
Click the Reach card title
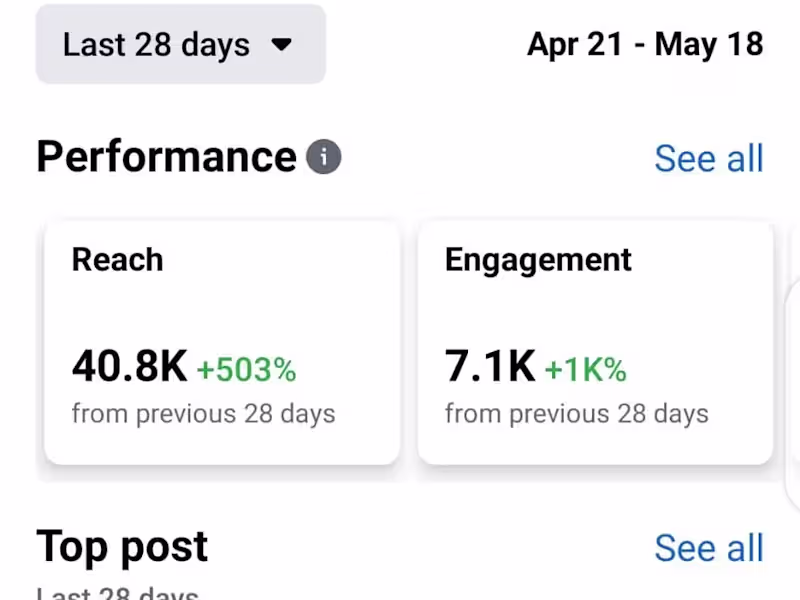tap(117, 260)
